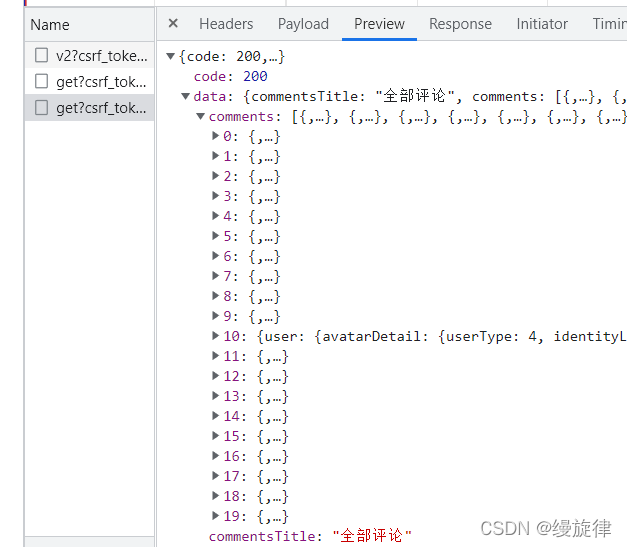Open the Response tab

[x=460, y=24]
